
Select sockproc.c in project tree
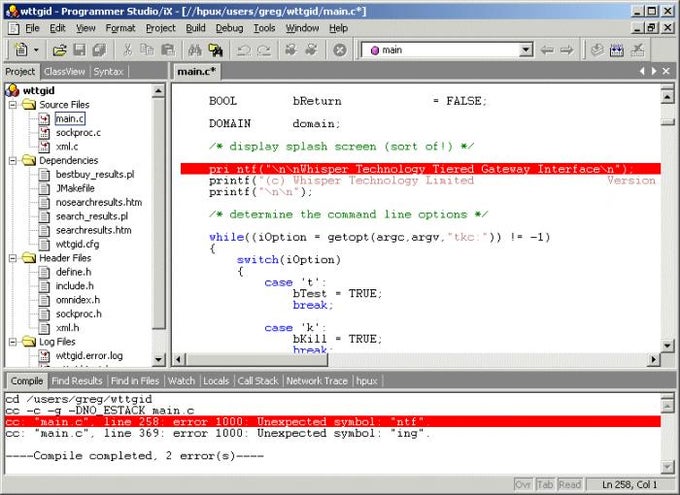[x=78, y=133]
